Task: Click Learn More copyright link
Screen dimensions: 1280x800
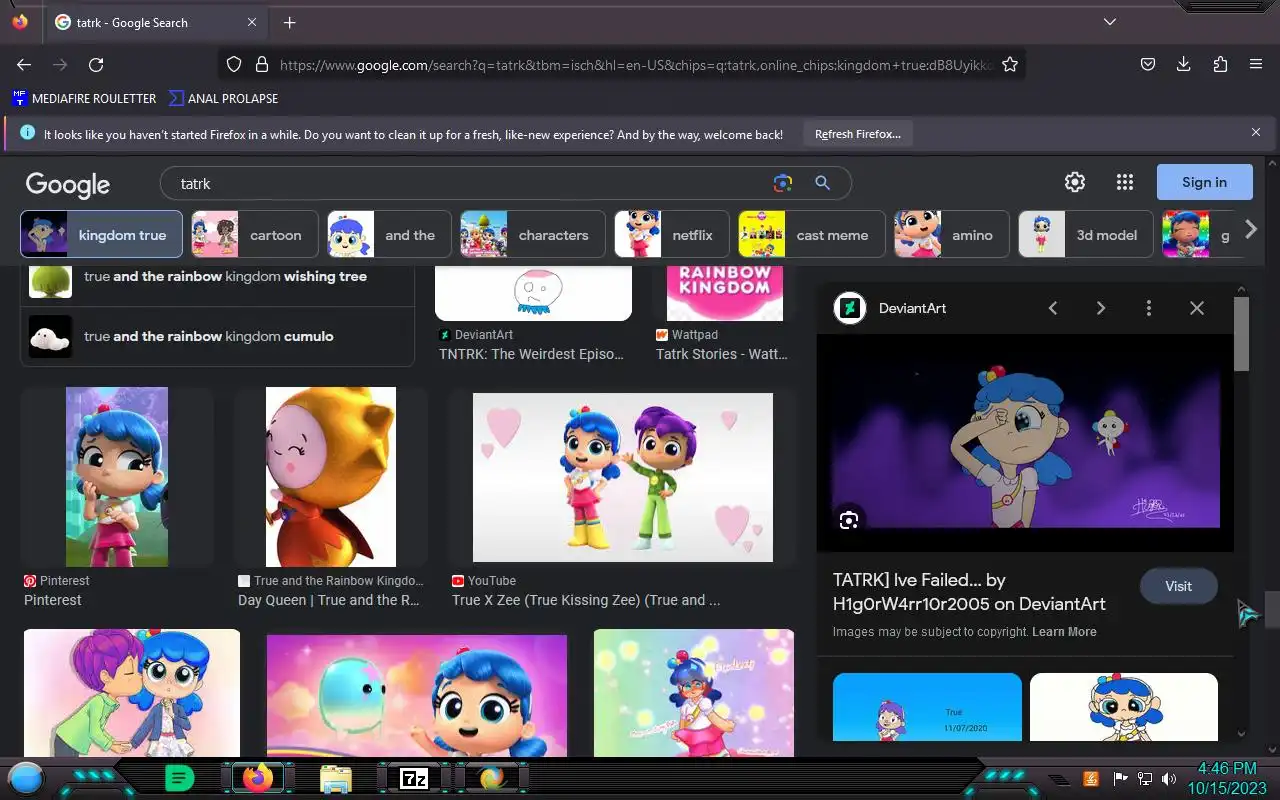Action: pos(1064,632)
